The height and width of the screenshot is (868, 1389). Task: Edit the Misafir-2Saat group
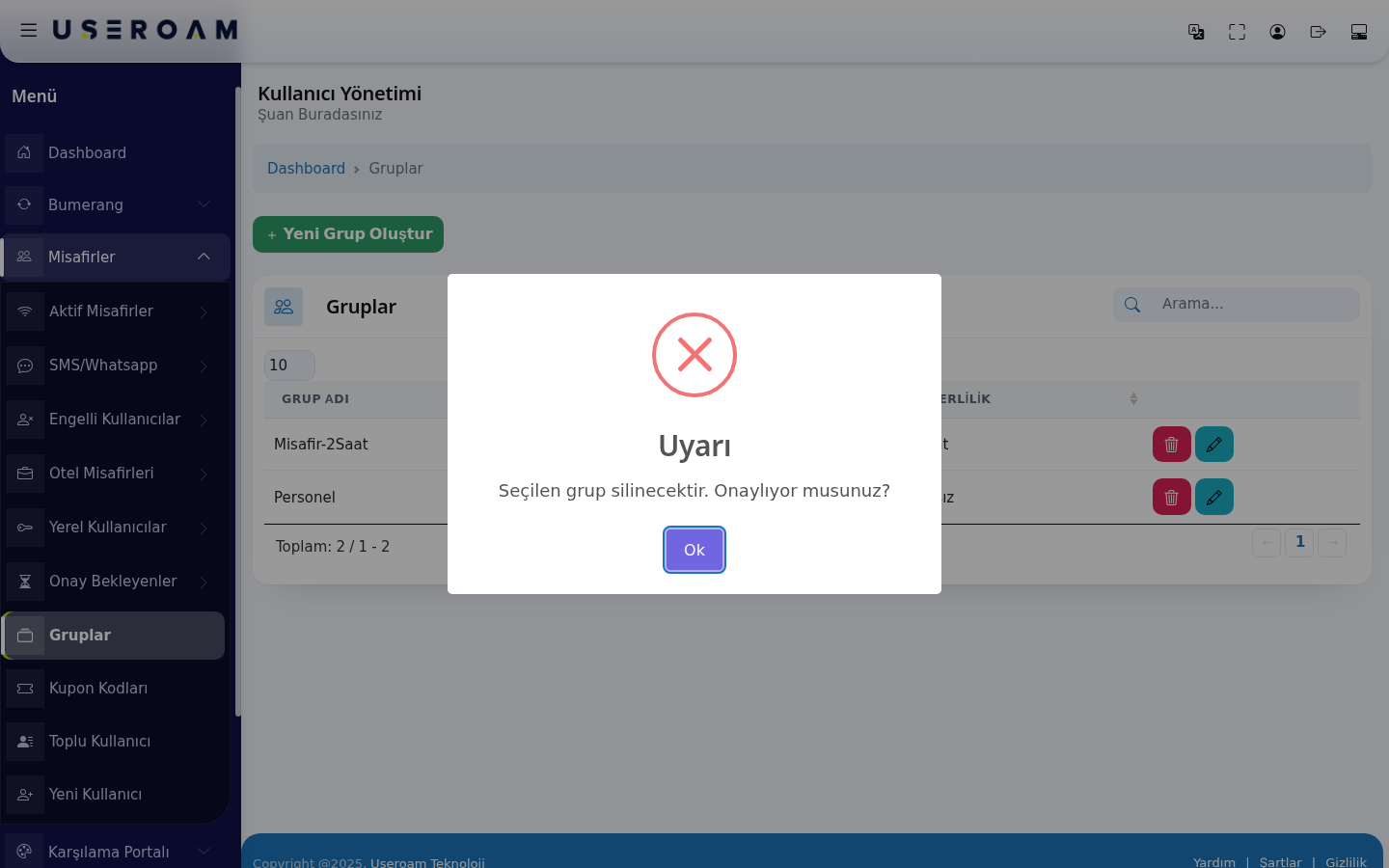tap(1213, 445)
